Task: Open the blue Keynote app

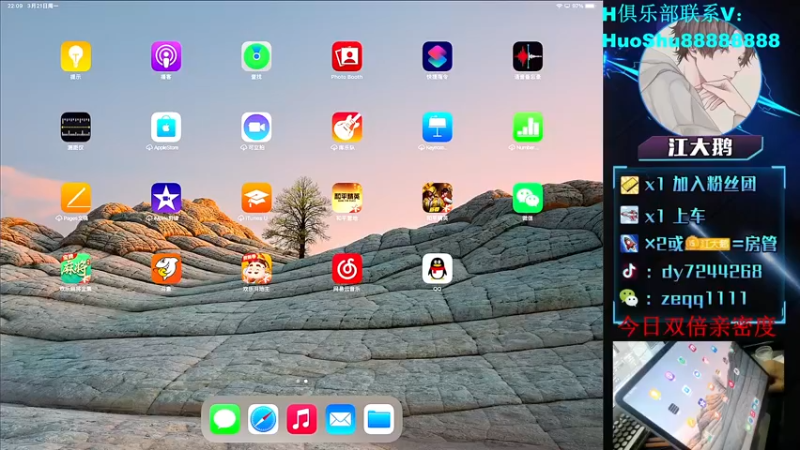Action: (437, 127)
